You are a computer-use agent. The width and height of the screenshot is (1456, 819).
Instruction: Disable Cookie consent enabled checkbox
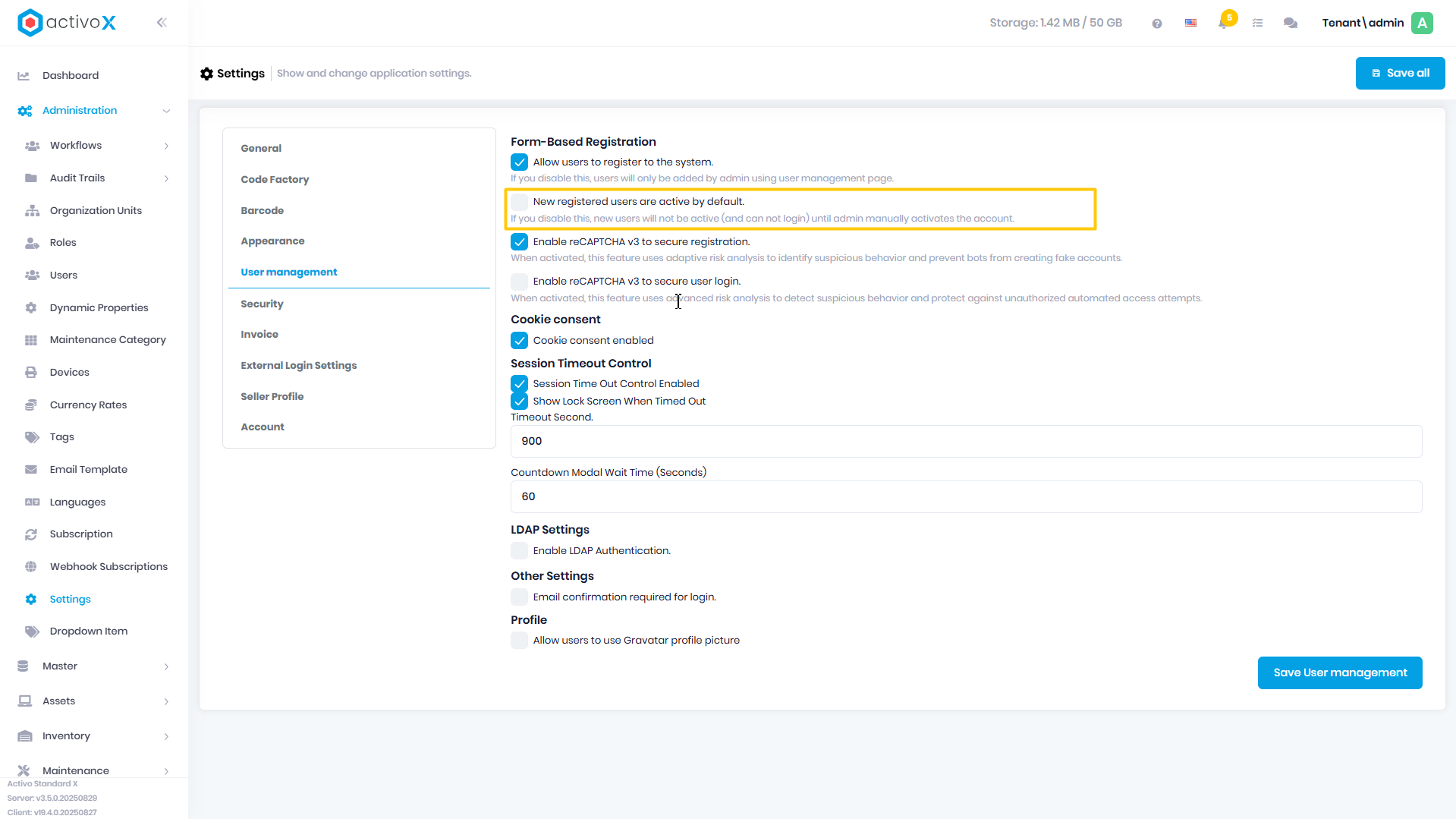(x=519, y=340)
